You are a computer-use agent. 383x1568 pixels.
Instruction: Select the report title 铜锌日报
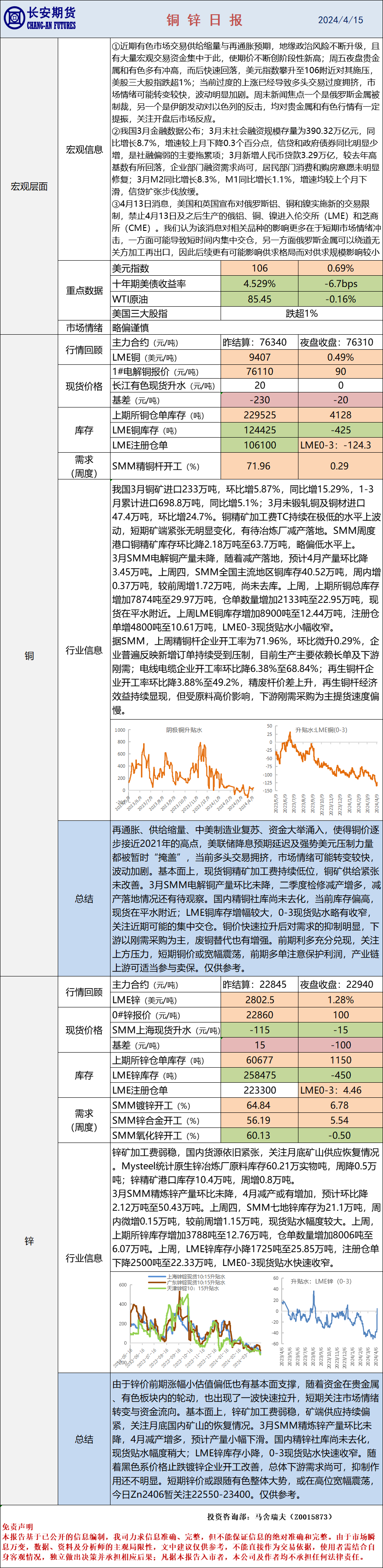click(205, 20)
